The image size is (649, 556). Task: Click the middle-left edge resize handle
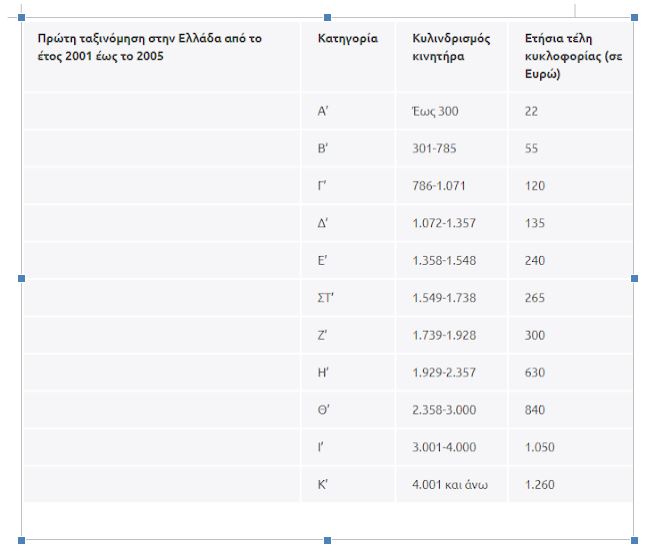[x=22, y=279]
